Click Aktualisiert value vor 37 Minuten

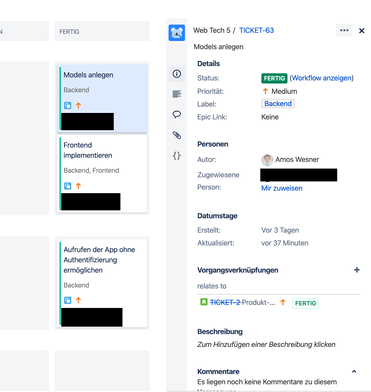coord(285,243)
